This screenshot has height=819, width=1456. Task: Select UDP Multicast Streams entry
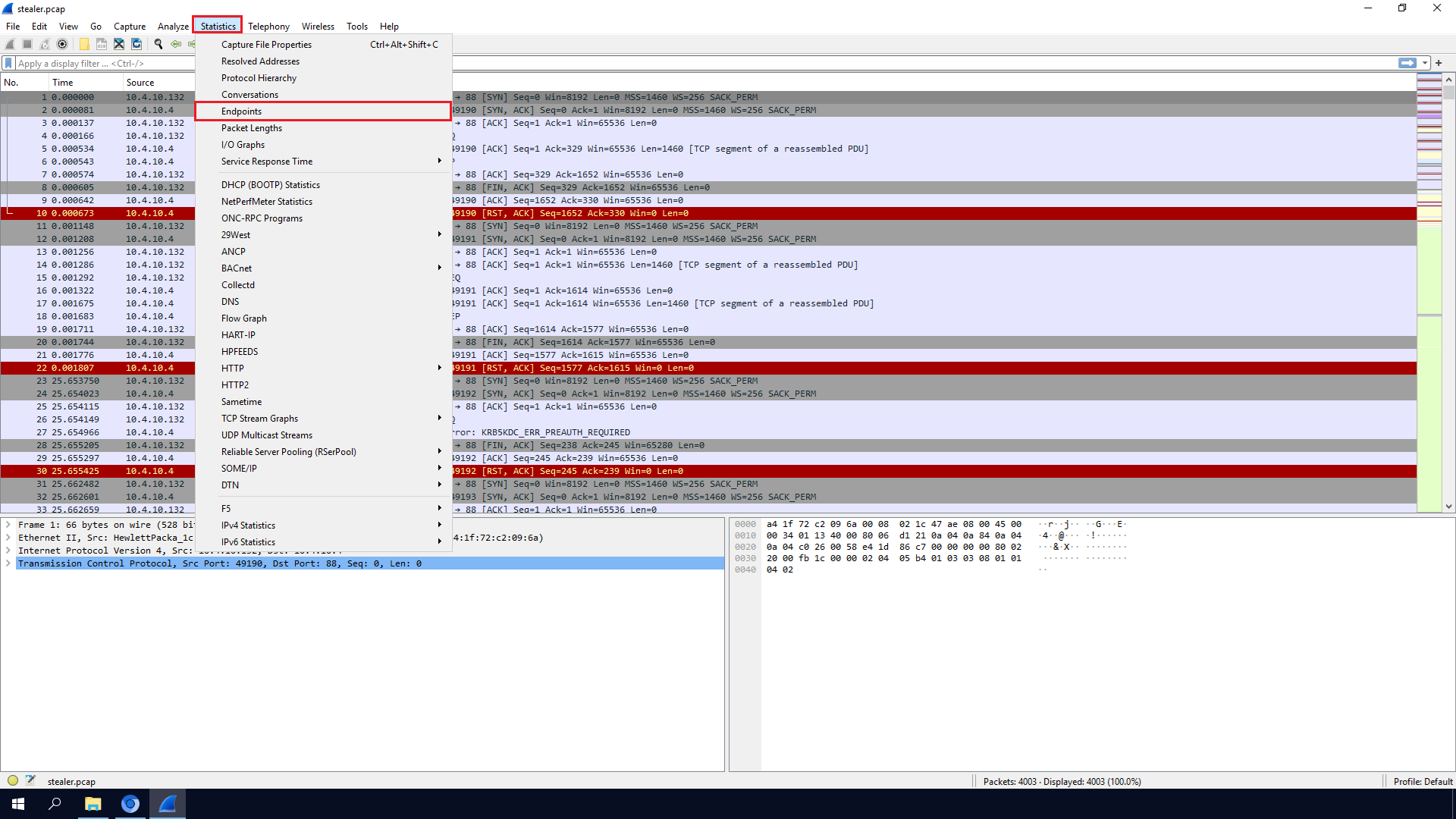coord(324,435)
